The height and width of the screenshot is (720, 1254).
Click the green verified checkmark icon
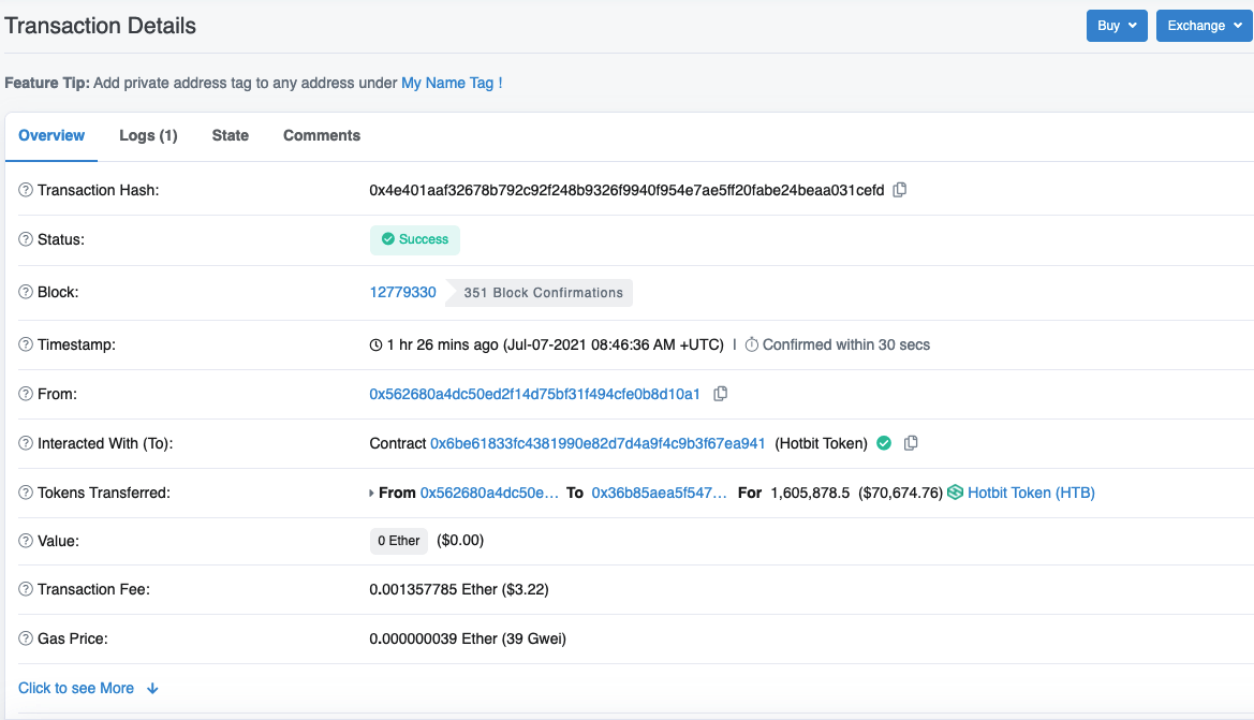click(x=884, y=443)
